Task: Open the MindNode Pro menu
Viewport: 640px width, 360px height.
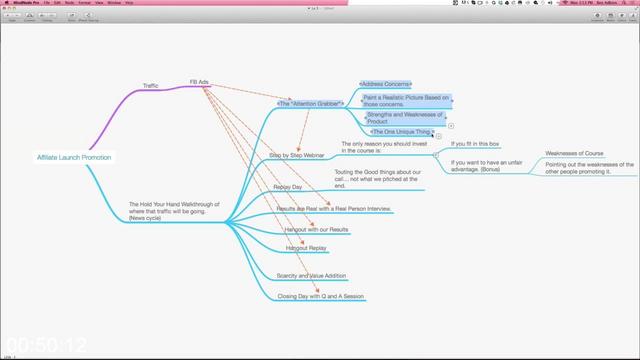Action: (x=26, y=2)
